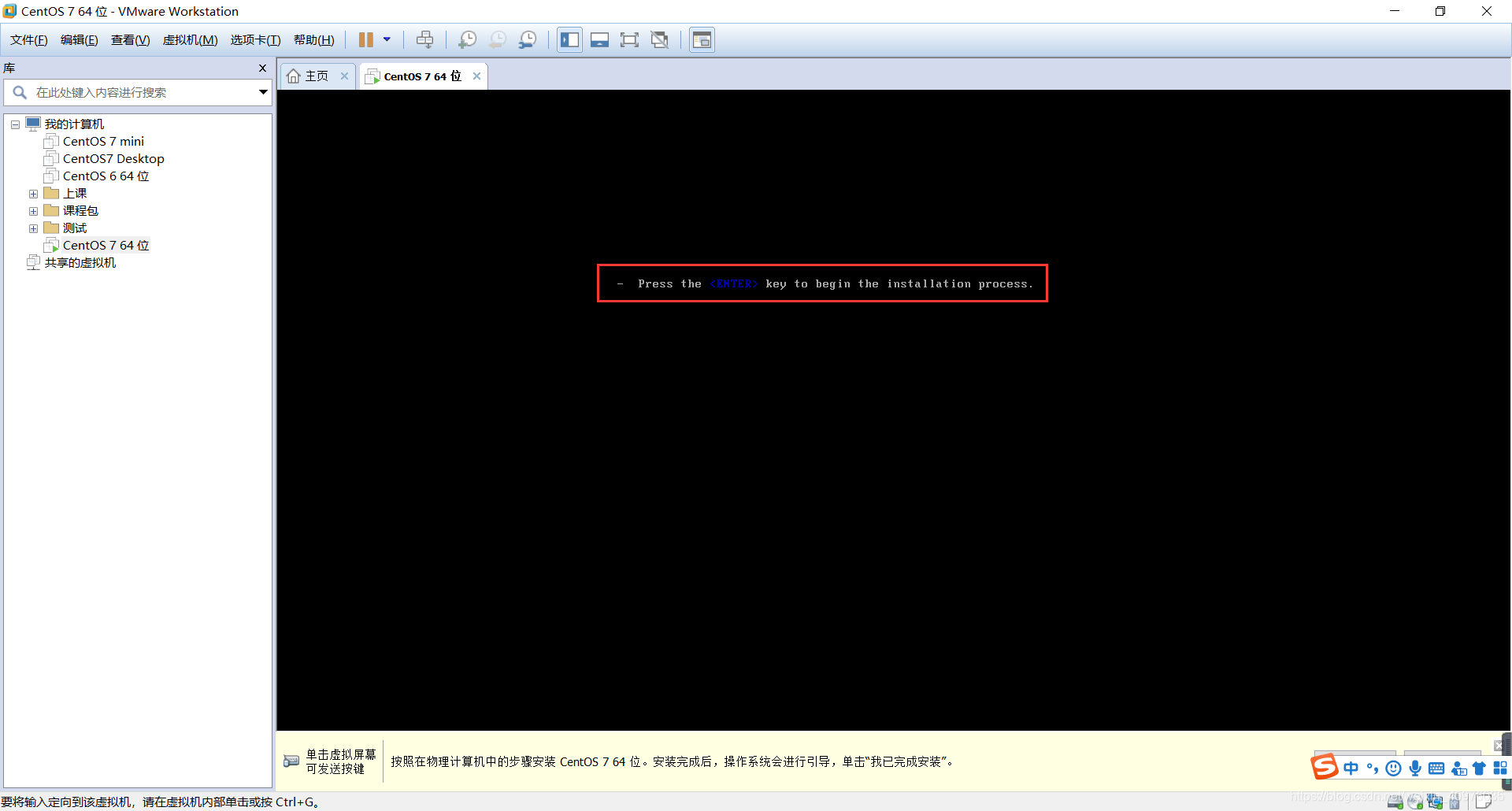The height and width of the screenshot is (811, 1512).
Task: Open the 编辑(E) menu
Action: click(x=79, y=40)
